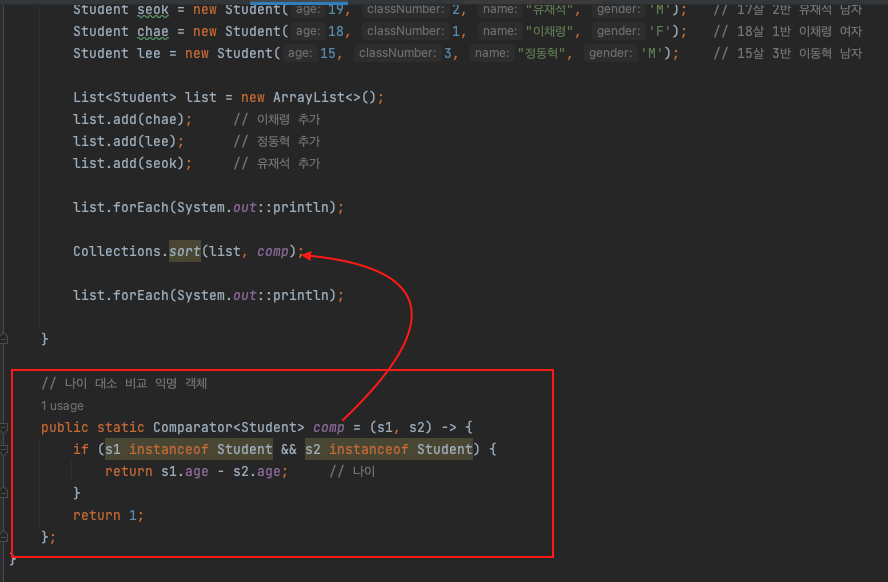The width and height of the screenshot is (888, 582).
Task: Collapse the comp lambda fold marker
Action: pos(3,428)
